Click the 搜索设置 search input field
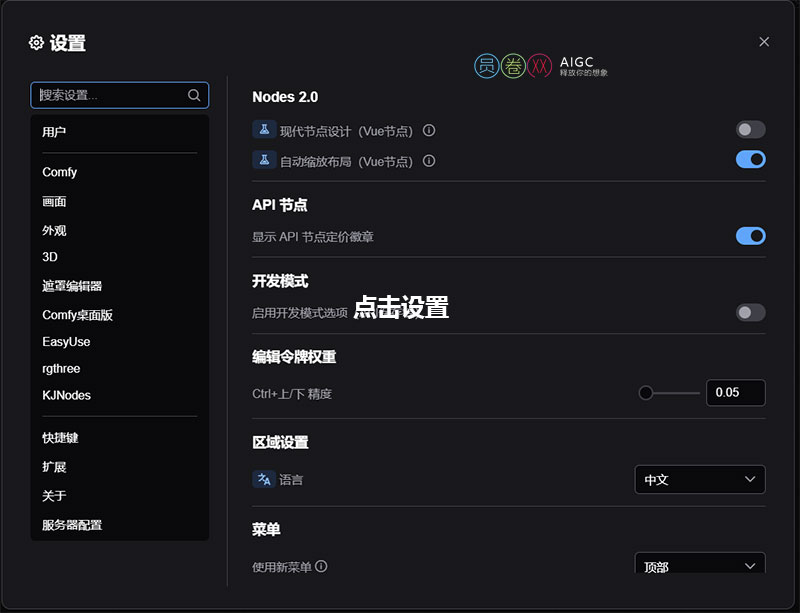Screen dimensions: 800x613 coord(110,95)
